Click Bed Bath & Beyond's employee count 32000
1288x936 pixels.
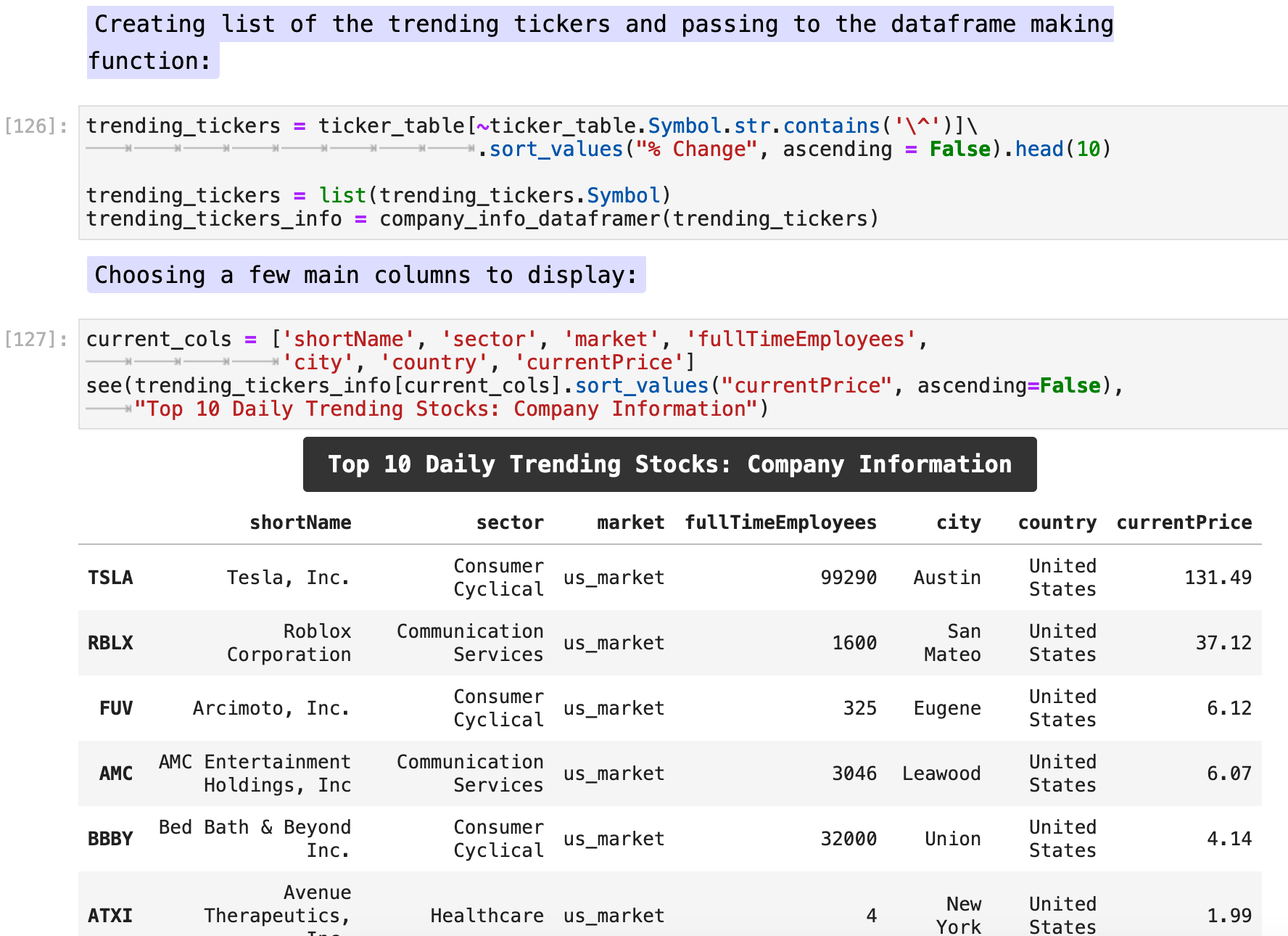click(849, 839)
